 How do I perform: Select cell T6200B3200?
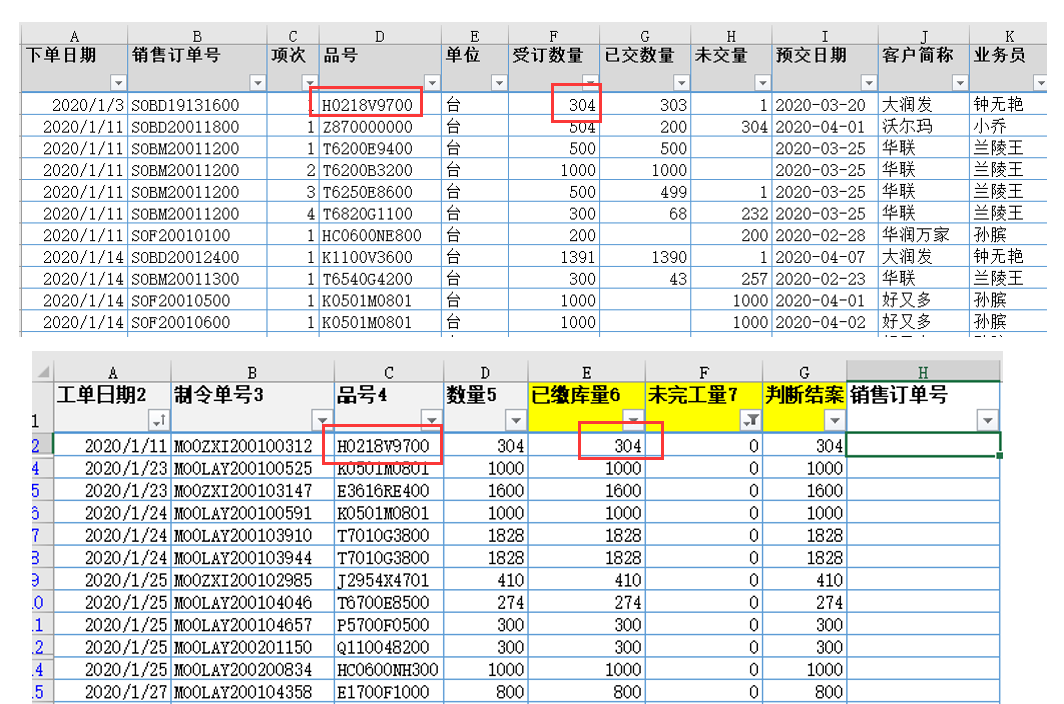[380, 170]
